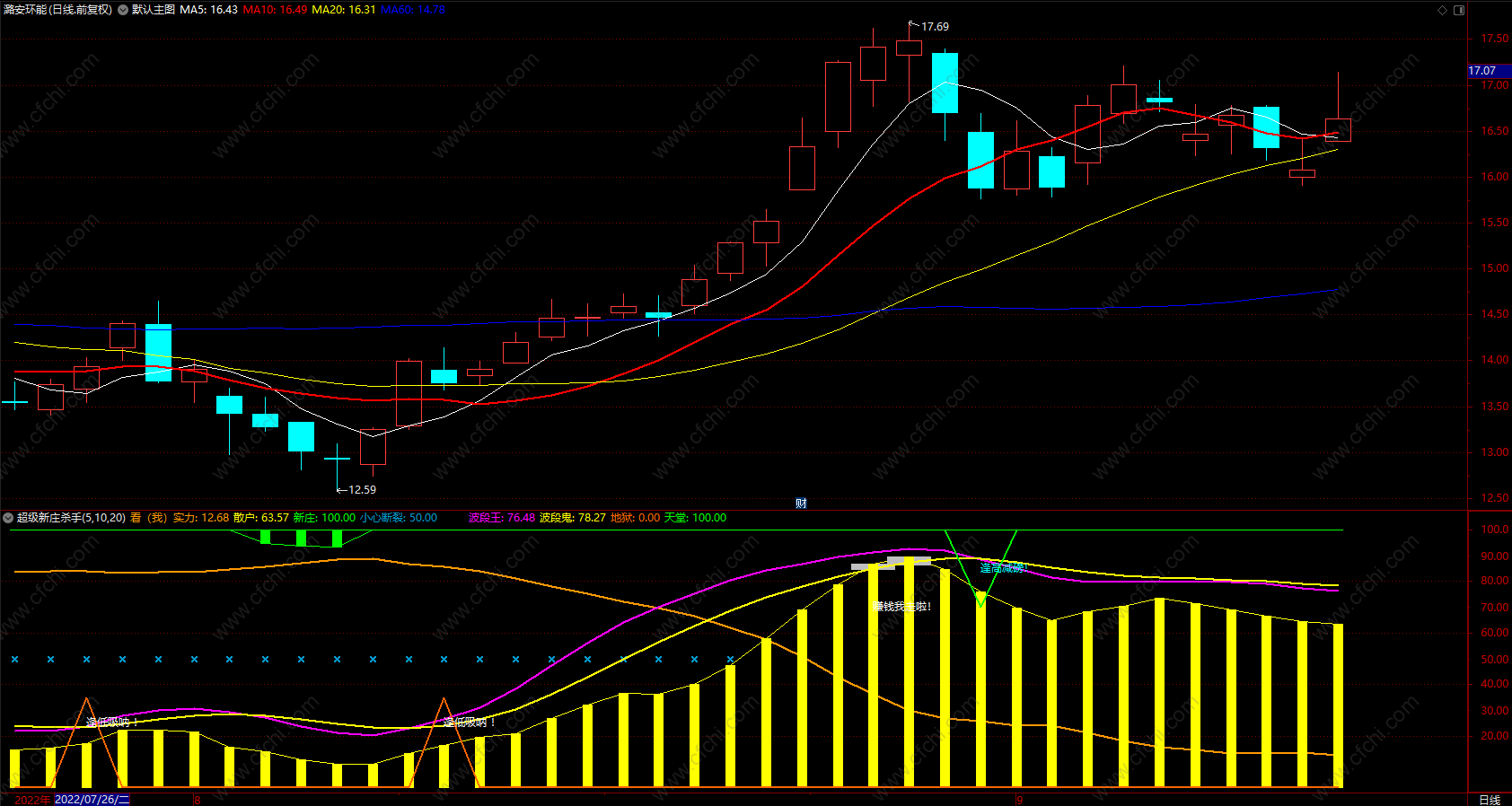The image size is (1512, 806).
Task: Click the 100.0 indicator axis label
Action: click(1494, 530)
